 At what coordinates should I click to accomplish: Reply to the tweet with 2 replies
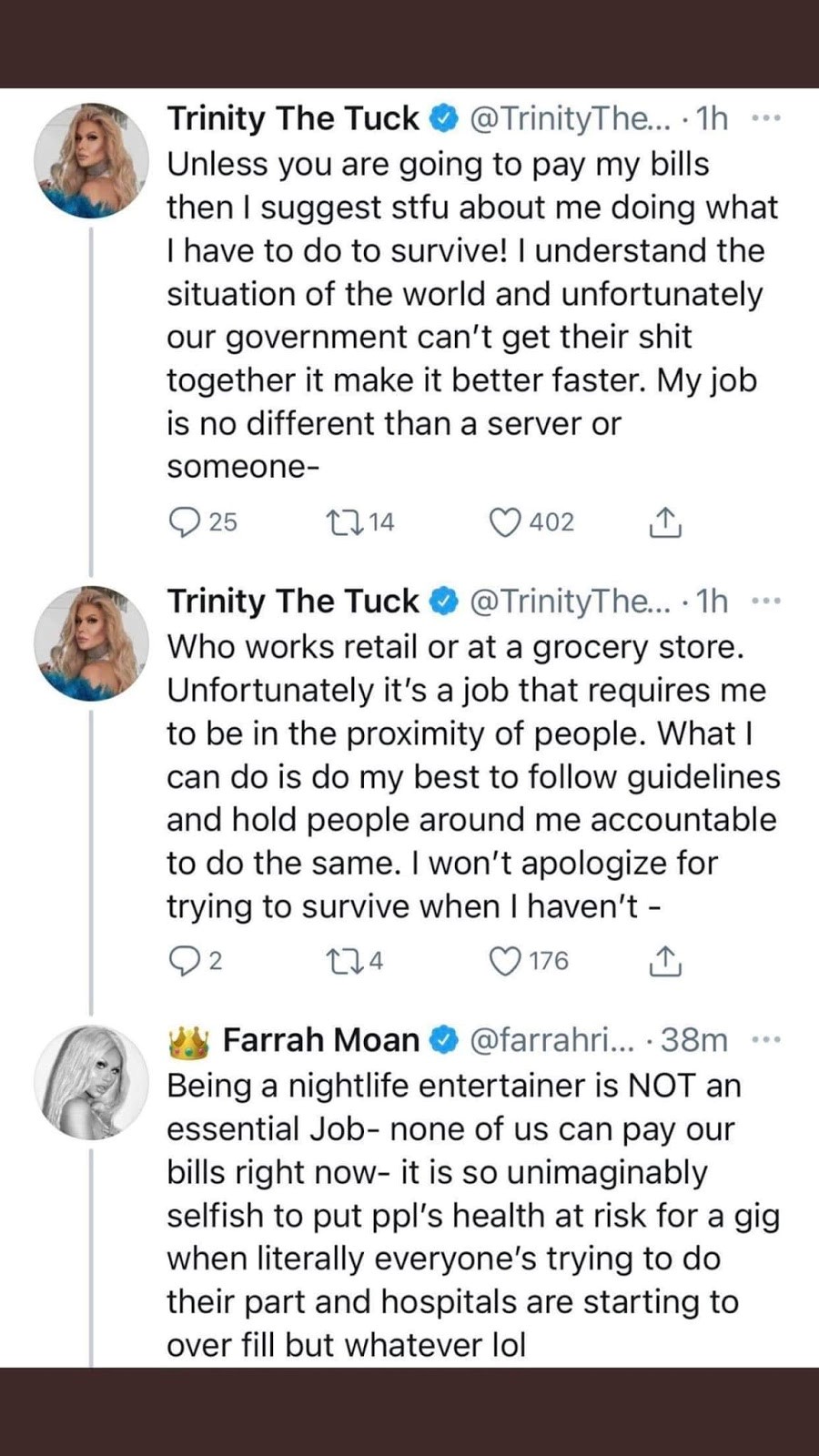pyautogui.click(x=186, y=961)
